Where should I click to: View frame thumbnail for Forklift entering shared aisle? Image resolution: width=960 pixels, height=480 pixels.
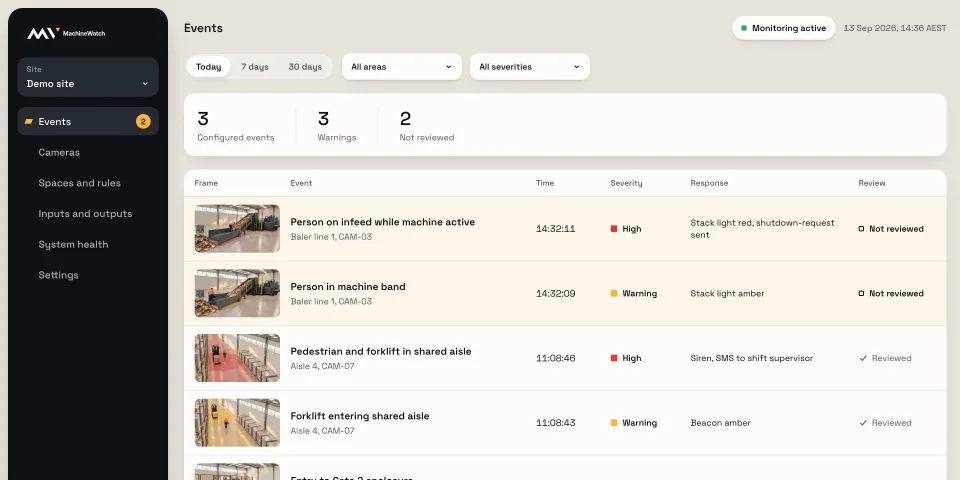pyautogui.click(x=237, y=422)
